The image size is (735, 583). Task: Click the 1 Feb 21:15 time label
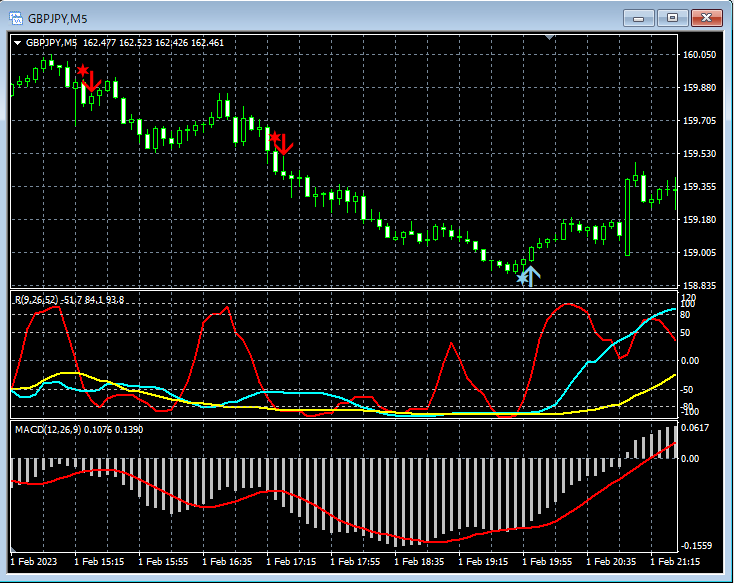pos(676,563)
